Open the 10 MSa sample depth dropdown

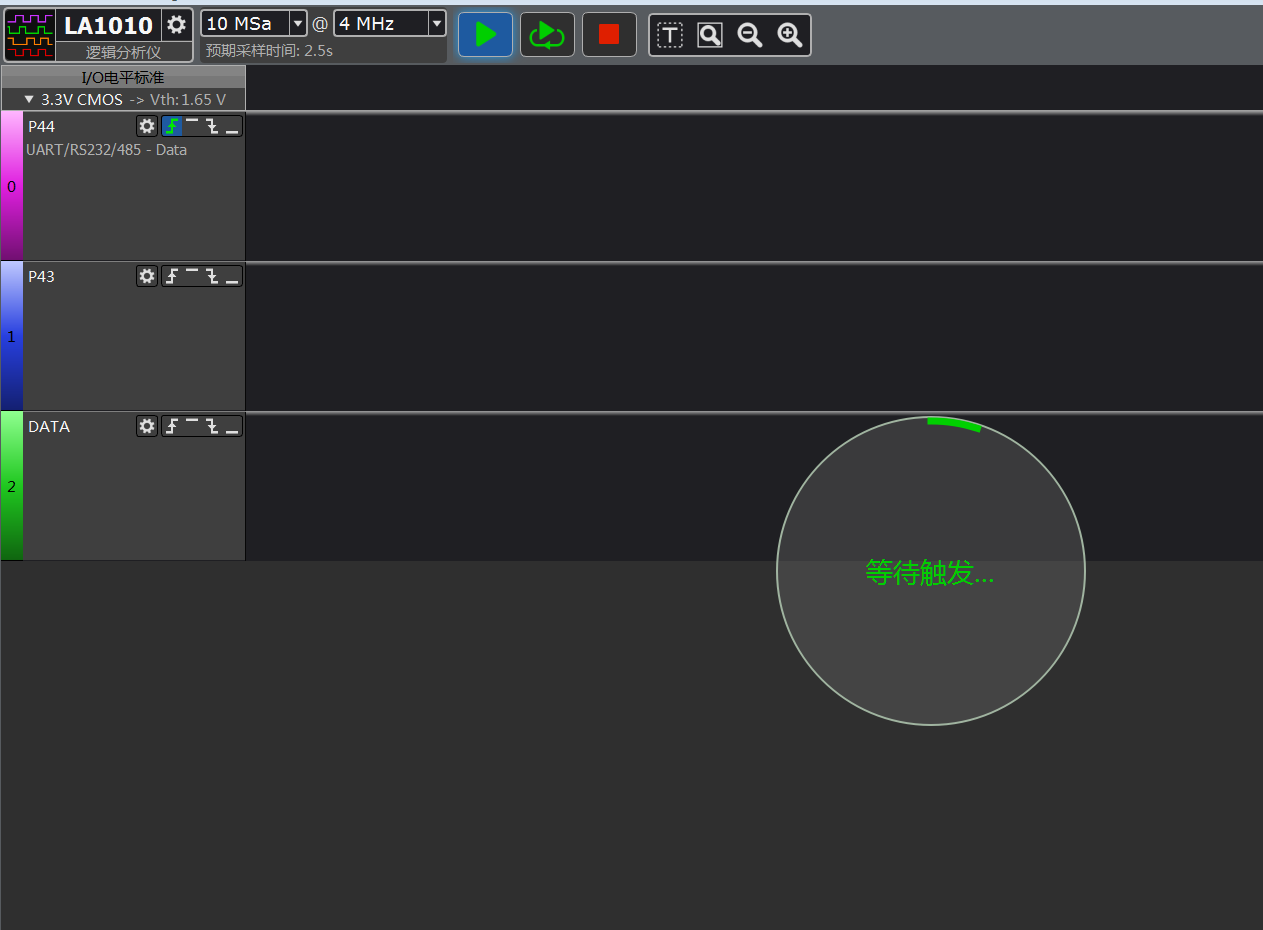coord(298,24)
